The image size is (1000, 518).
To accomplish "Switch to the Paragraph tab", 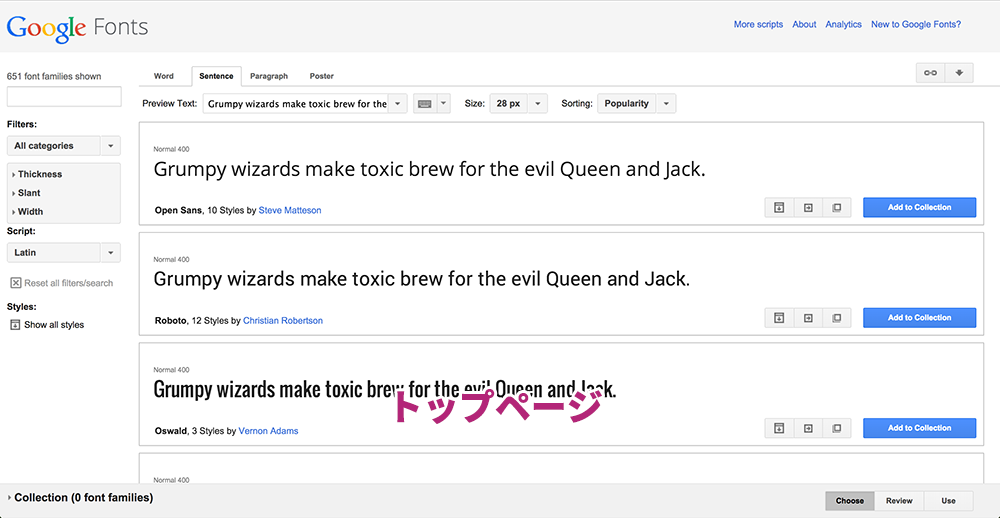I will click(268, 76).
